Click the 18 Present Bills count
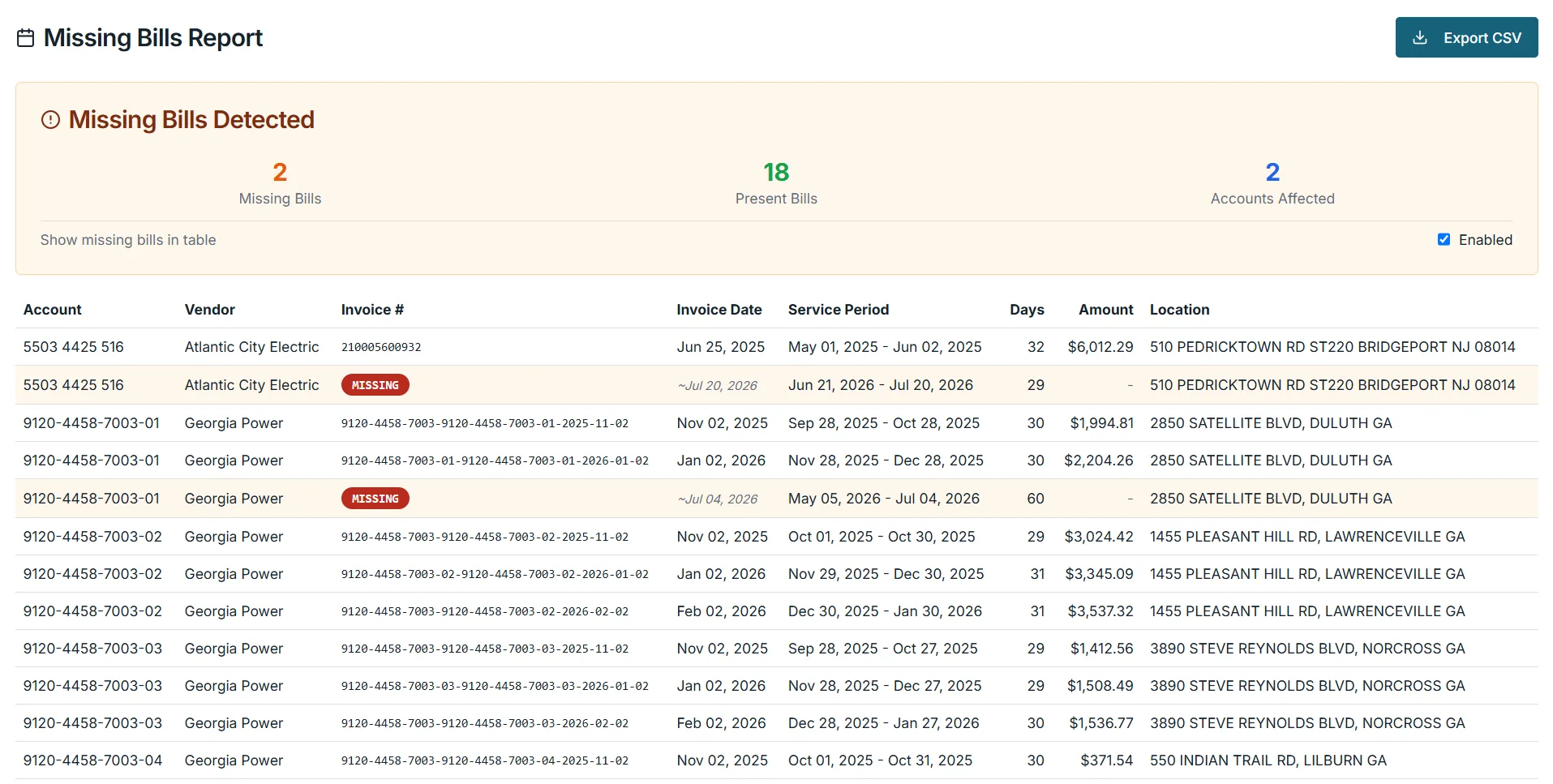The width and height of the screenshot is (1553, 784). [x=776, y=172]
